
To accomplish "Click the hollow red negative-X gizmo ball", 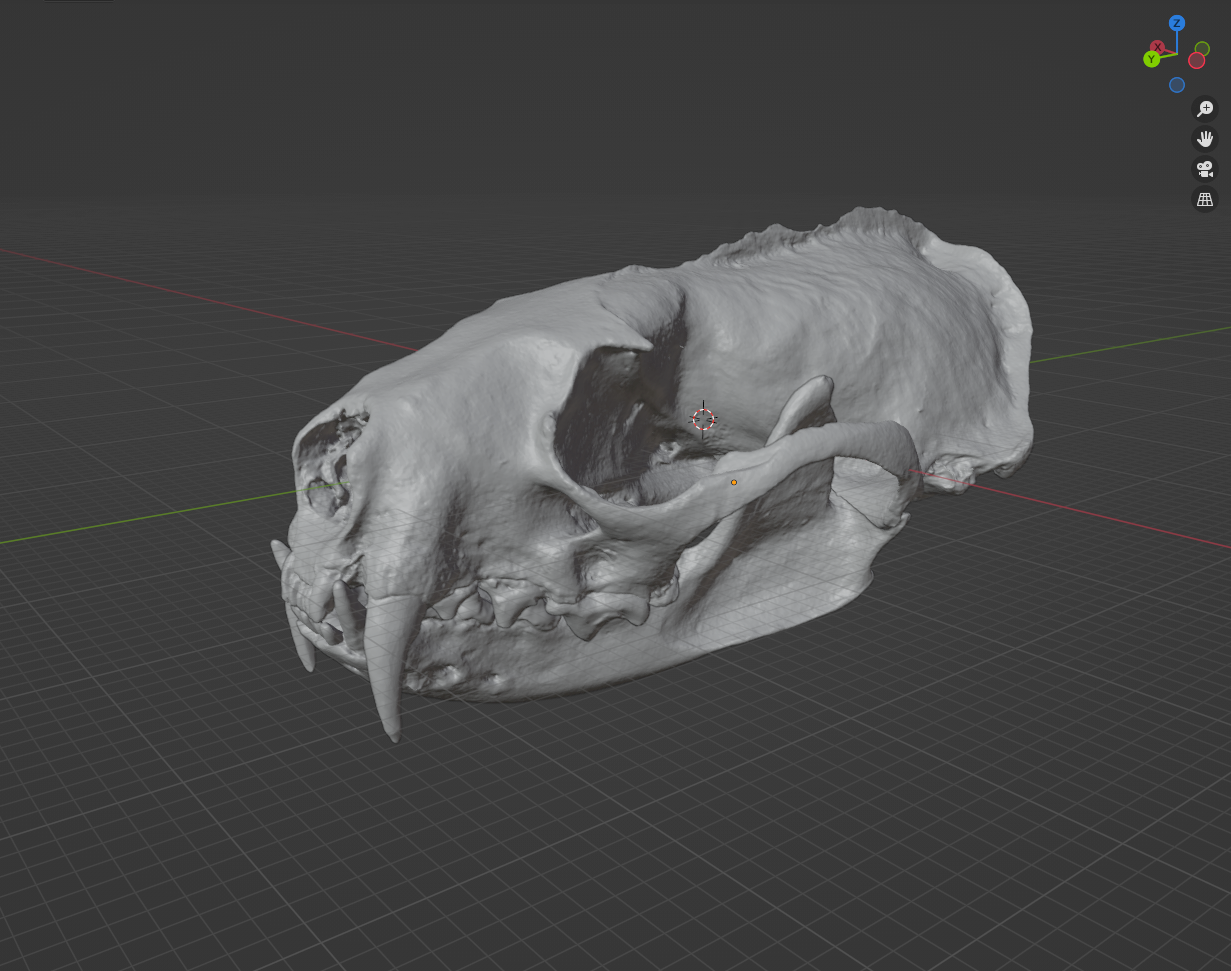I will pos(1197,60).
